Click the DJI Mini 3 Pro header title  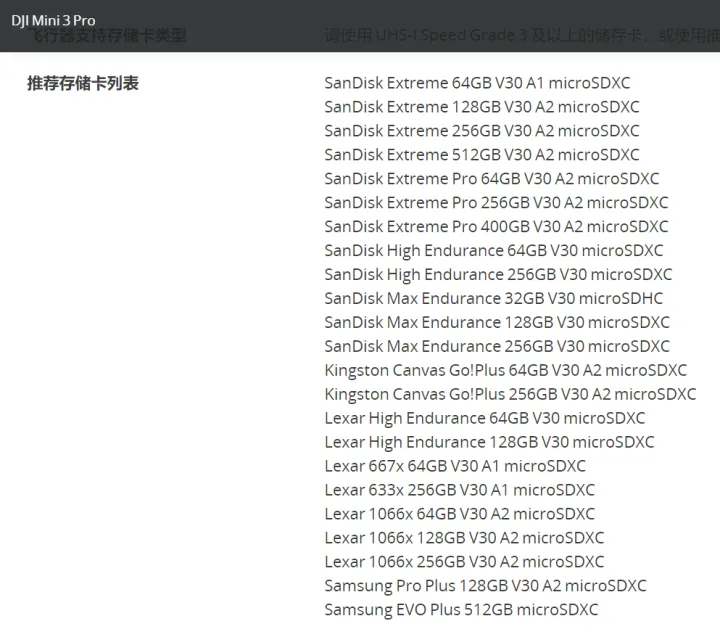[53, 21]
